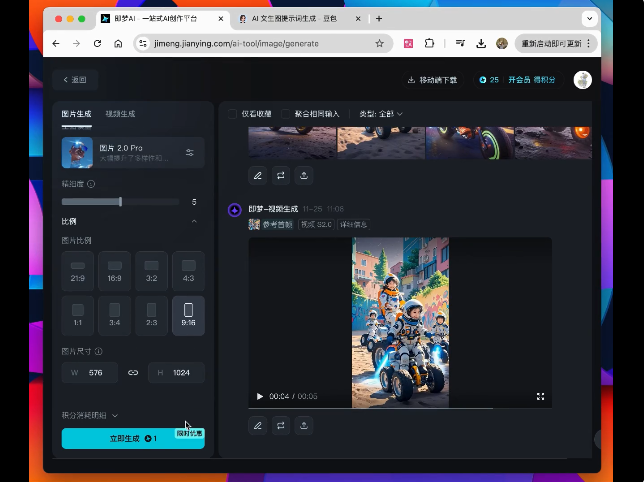Select the 4:3 aspect ratio

point(189,271)
